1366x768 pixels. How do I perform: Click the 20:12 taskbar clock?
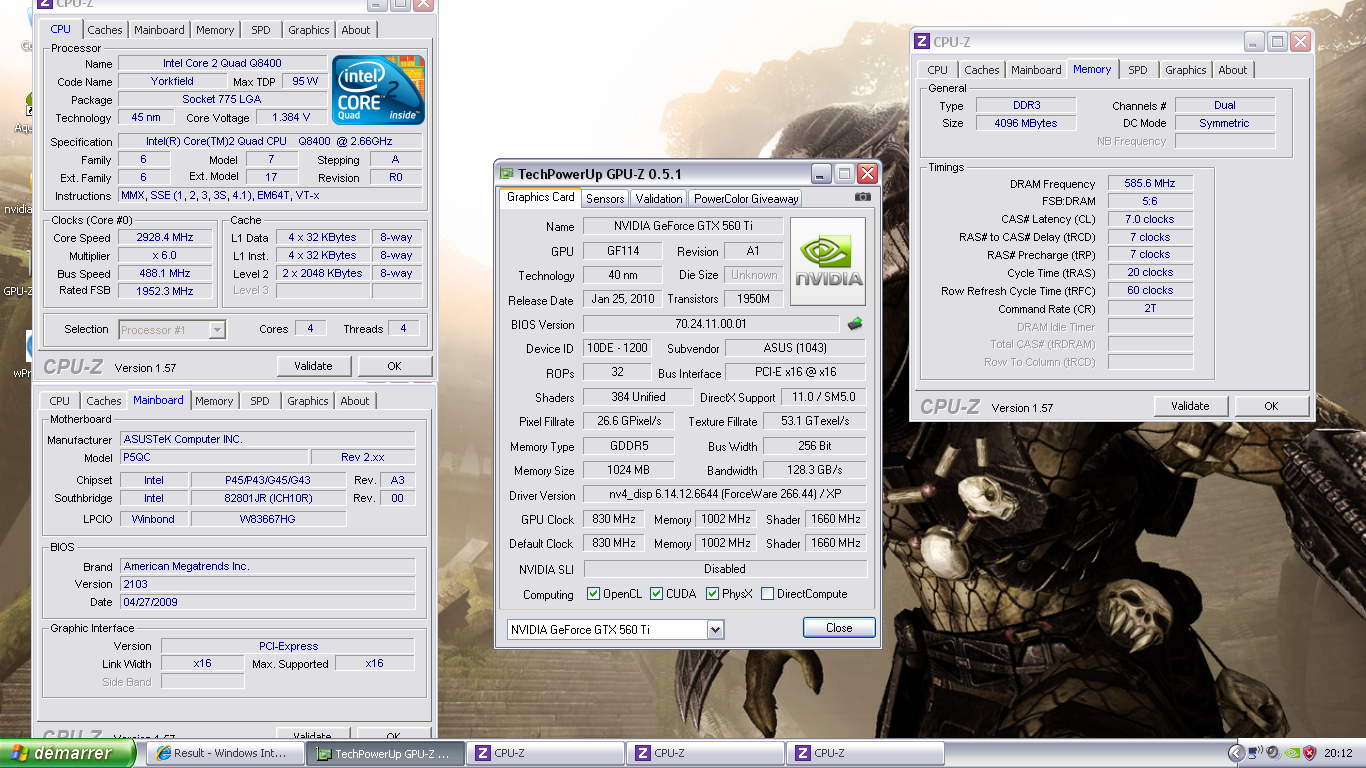click(1338, 754)
